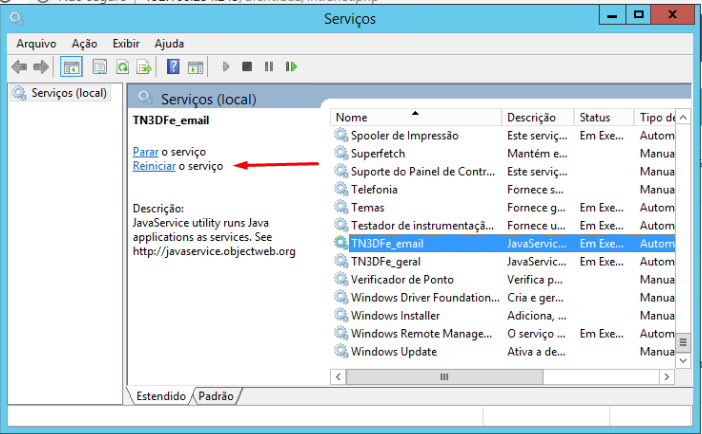
Task: Open the Ação menu
Action: point(85,44)
